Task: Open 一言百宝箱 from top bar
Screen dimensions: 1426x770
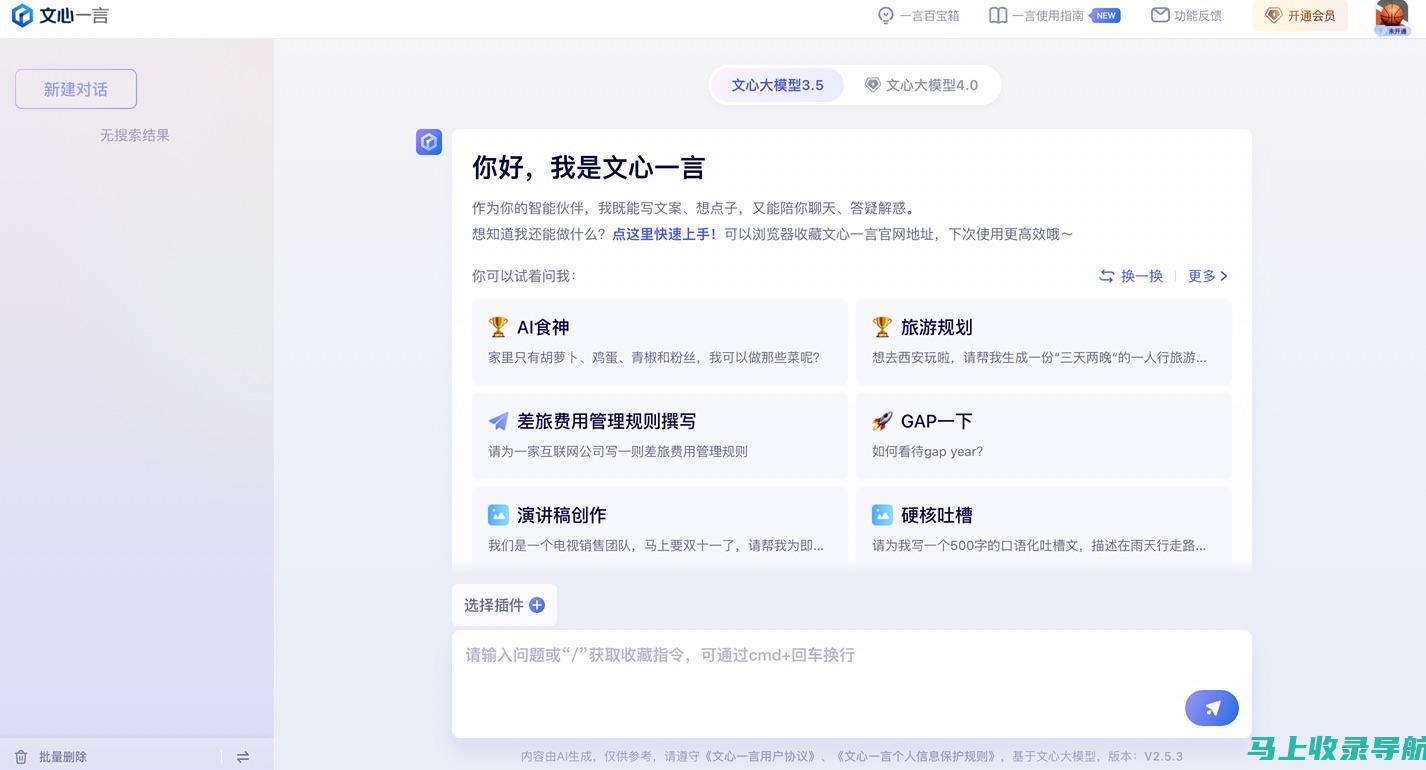Action: [x=919, y=15]
